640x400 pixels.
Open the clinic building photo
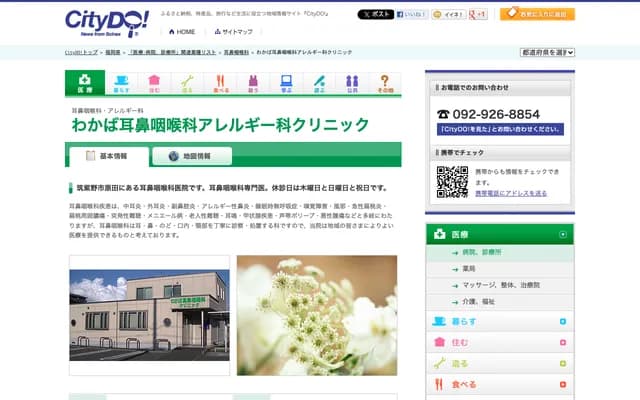pyautogui.click(x=149, y=315)
